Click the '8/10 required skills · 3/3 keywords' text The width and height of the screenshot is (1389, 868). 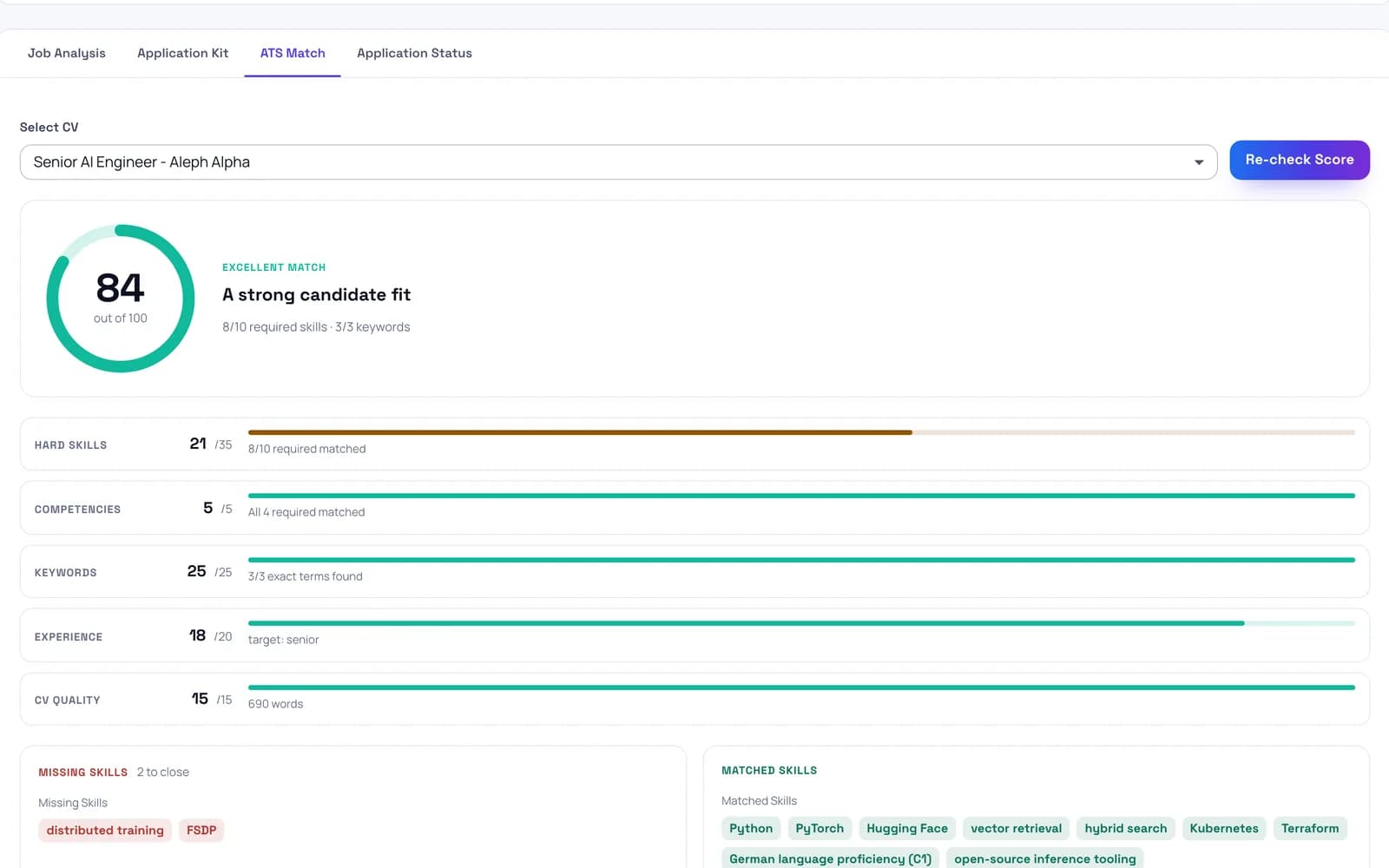pos(316,327)
